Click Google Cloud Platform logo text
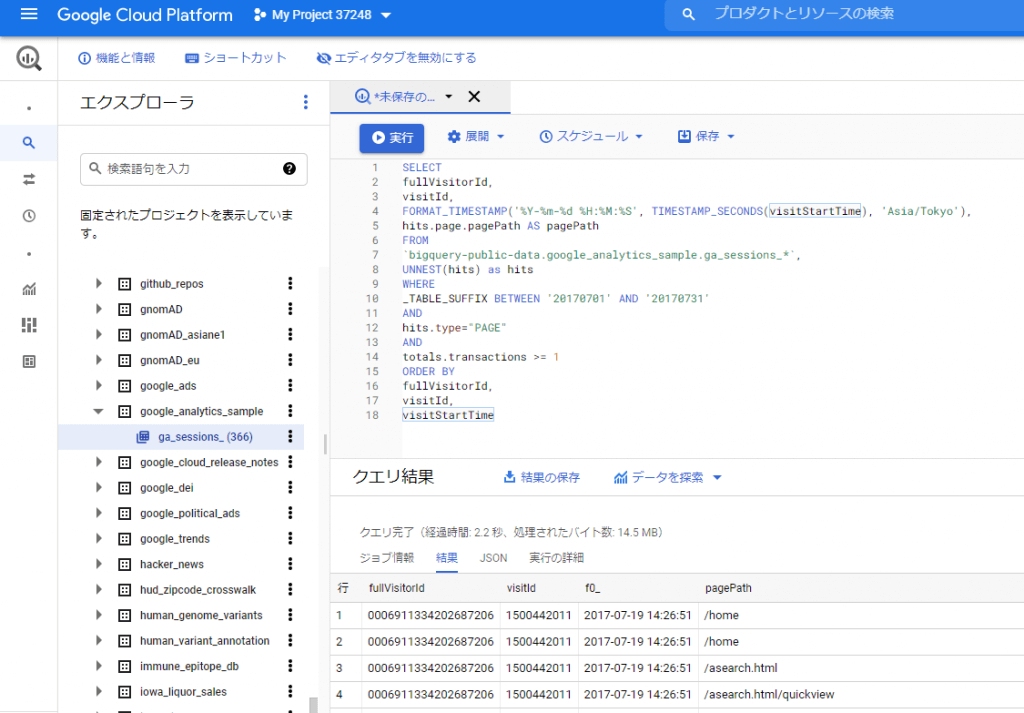1024x713 pixels. click(145, 15)
